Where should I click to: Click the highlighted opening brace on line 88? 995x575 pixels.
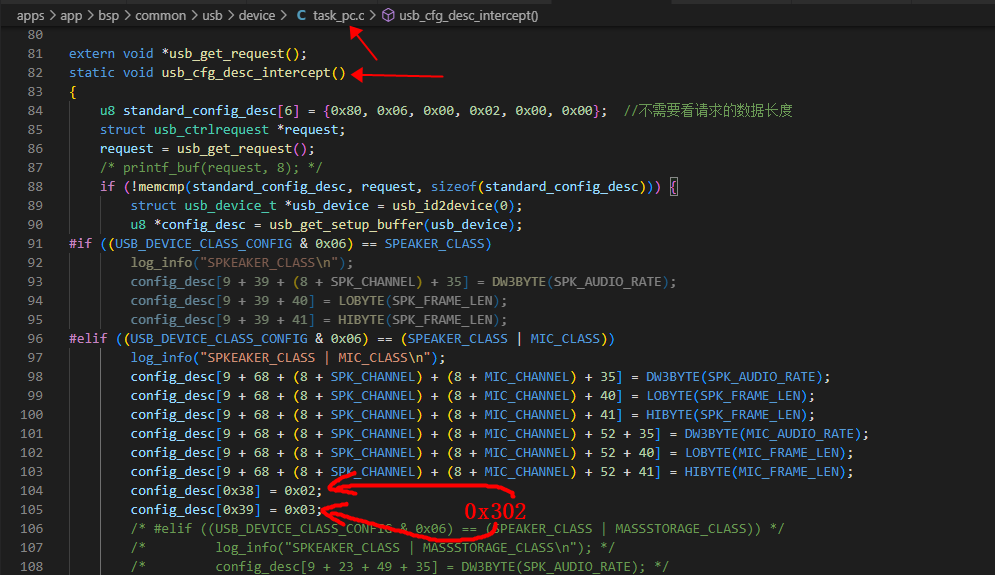[674, 187]
